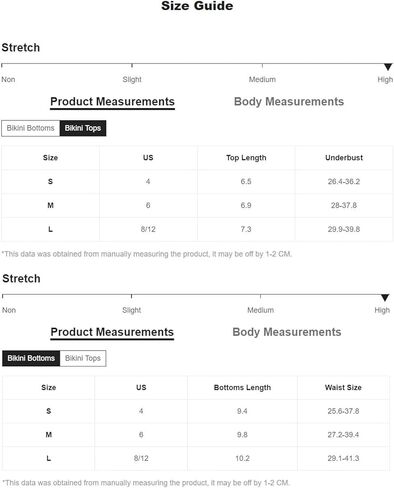Click the 28-37.8 underbust cell for M

click(x=344, y=205)
